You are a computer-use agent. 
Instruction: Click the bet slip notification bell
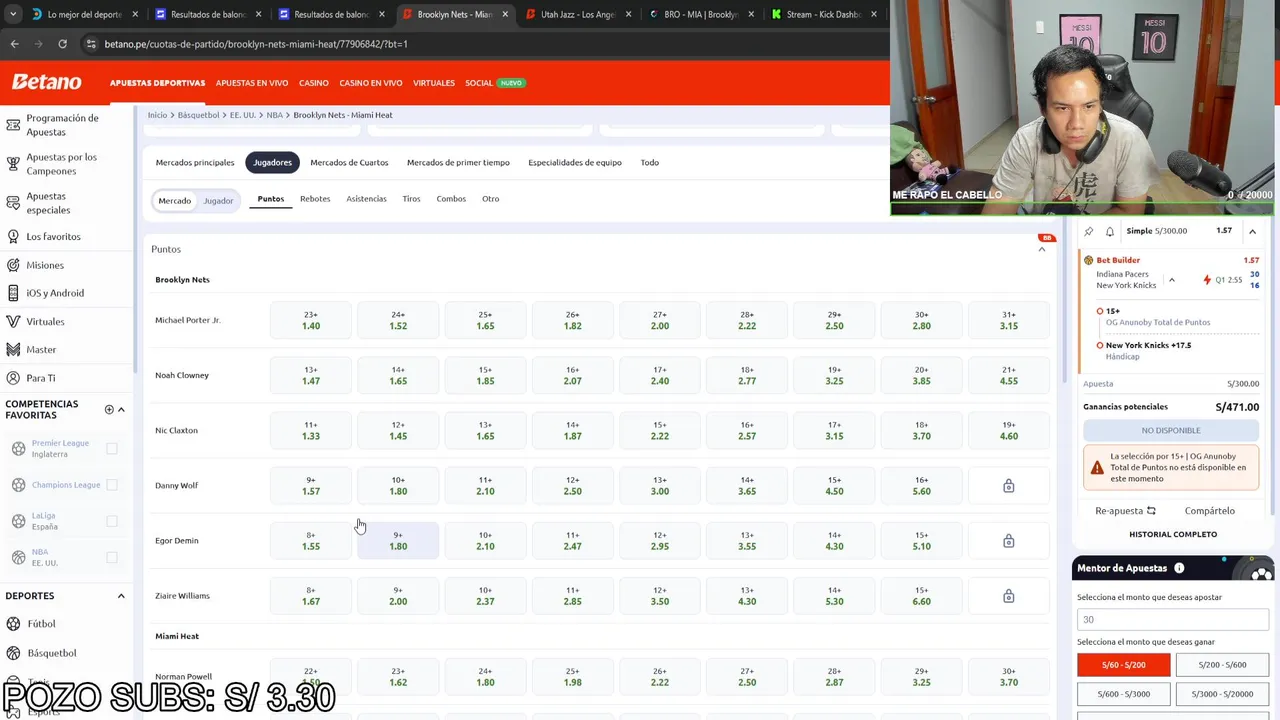point(1110,231)
